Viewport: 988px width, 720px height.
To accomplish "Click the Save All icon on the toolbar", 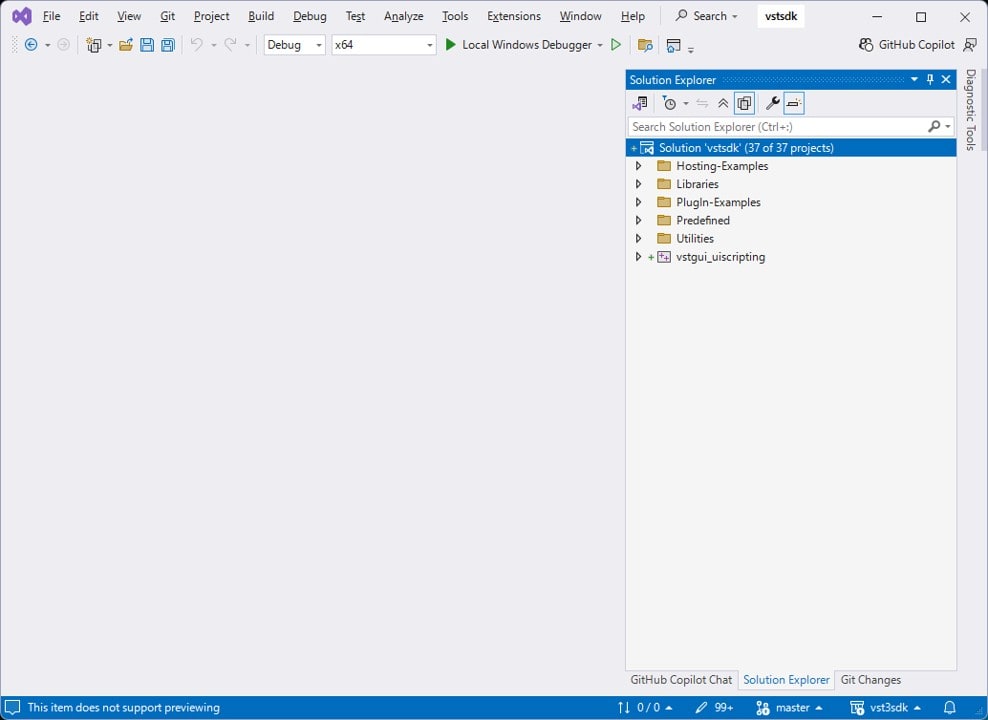I will 166,45.
